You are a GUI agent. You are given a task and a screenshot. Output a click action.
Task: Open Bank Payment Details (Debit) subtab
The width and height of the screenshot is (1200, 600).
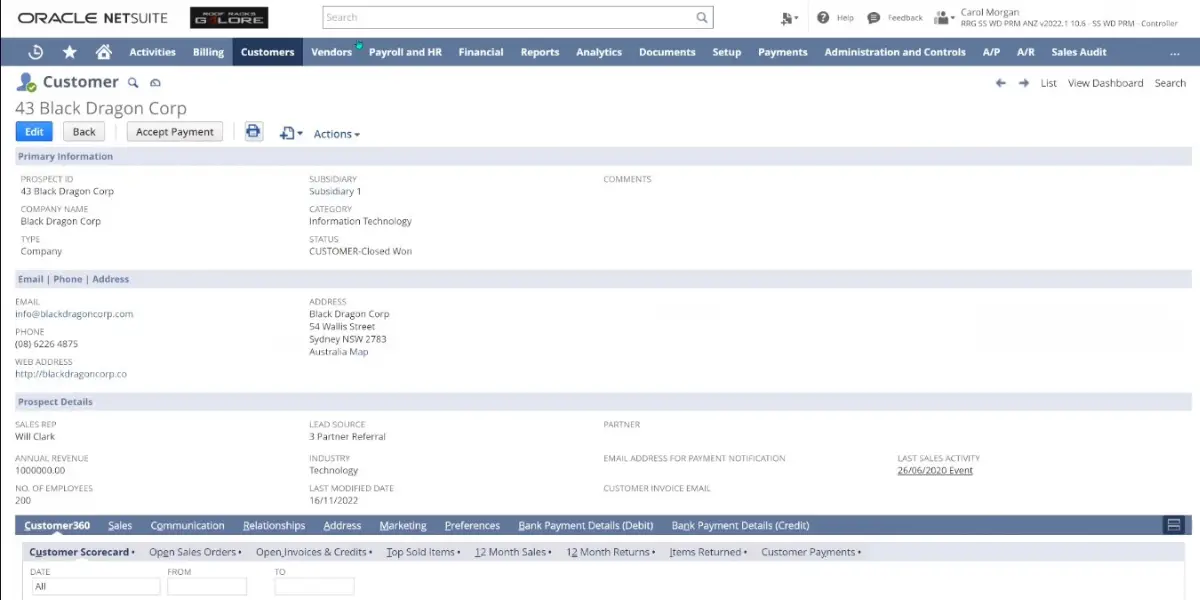tap(586, 525)
